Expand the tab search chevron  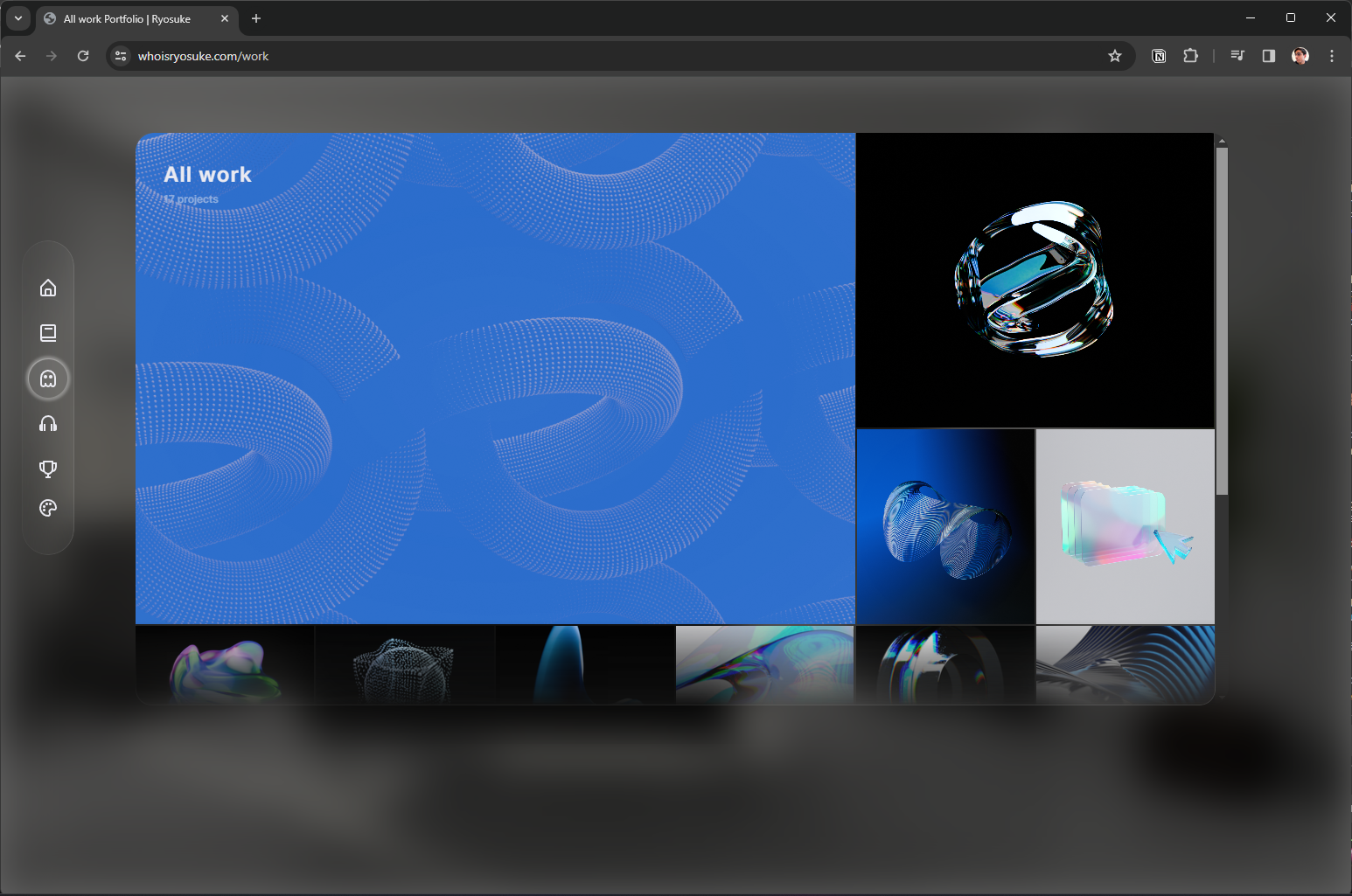click(17, 18)
